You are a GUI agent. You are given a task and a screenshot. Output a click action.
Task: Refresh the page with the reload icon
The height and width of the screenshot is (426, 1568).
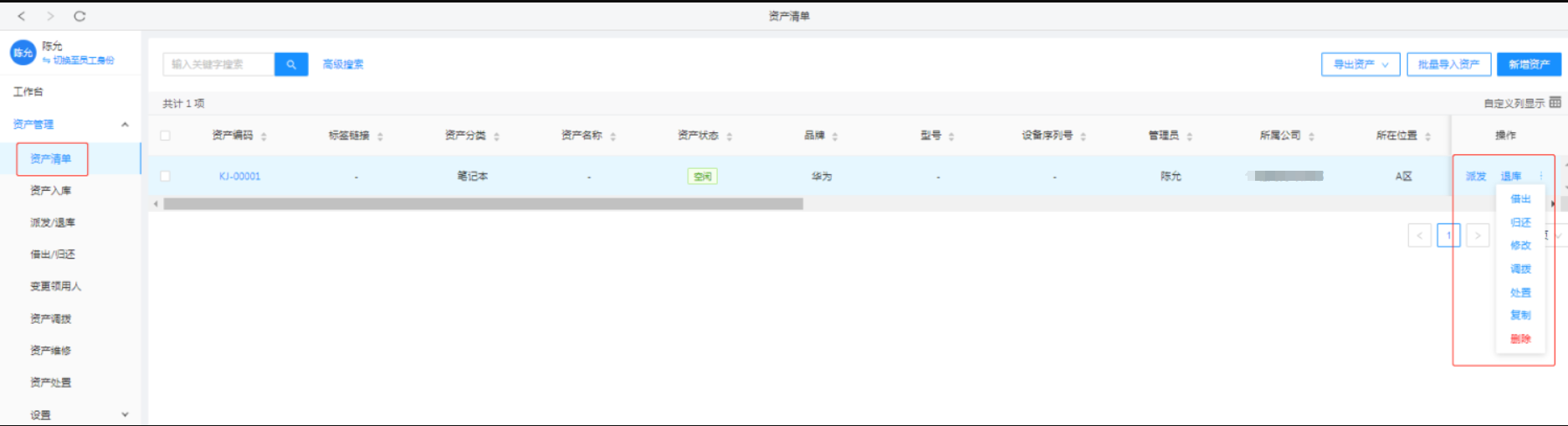click(79, 16)
